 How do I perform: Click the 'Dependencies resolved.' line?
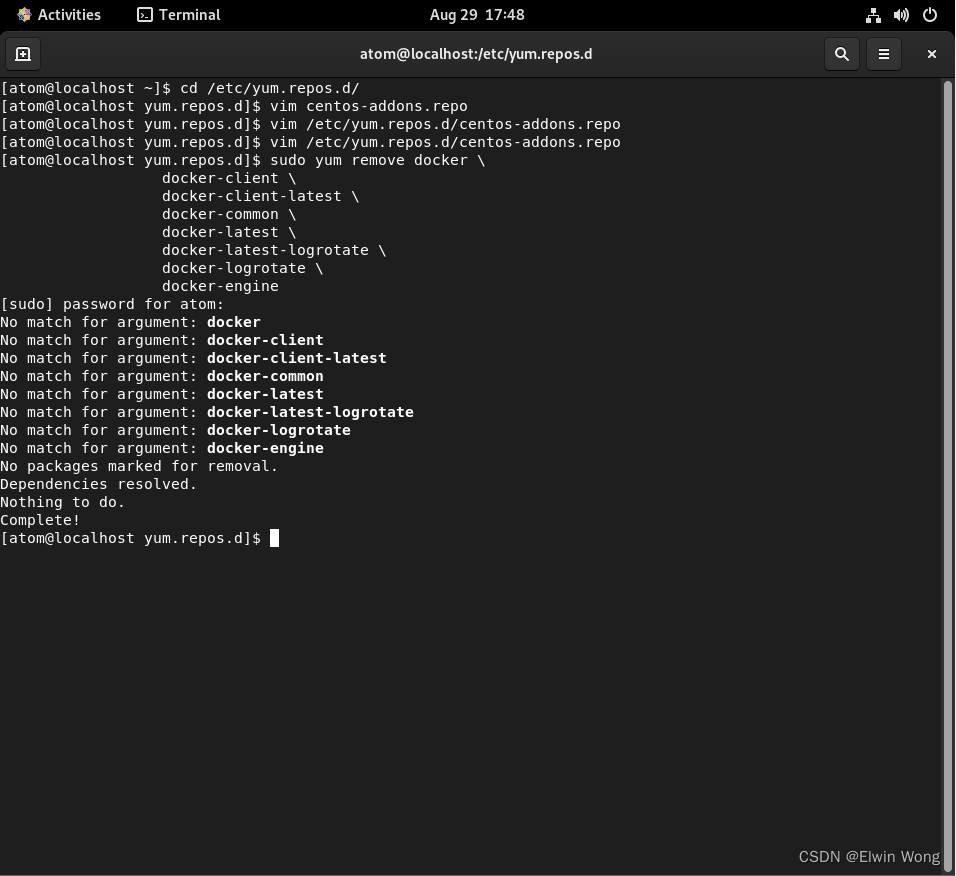[x=99, y=484]
